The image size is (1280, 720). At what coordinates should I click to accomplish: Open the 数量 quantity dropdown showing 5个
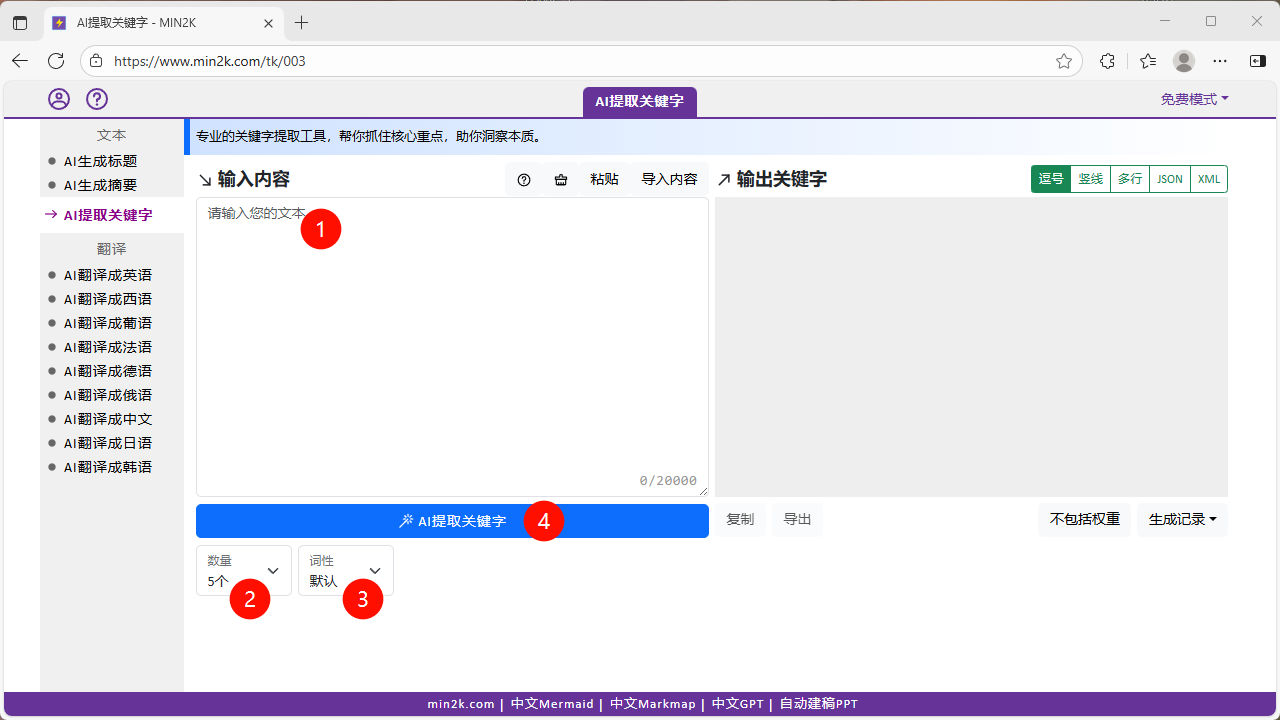point(243,570)
